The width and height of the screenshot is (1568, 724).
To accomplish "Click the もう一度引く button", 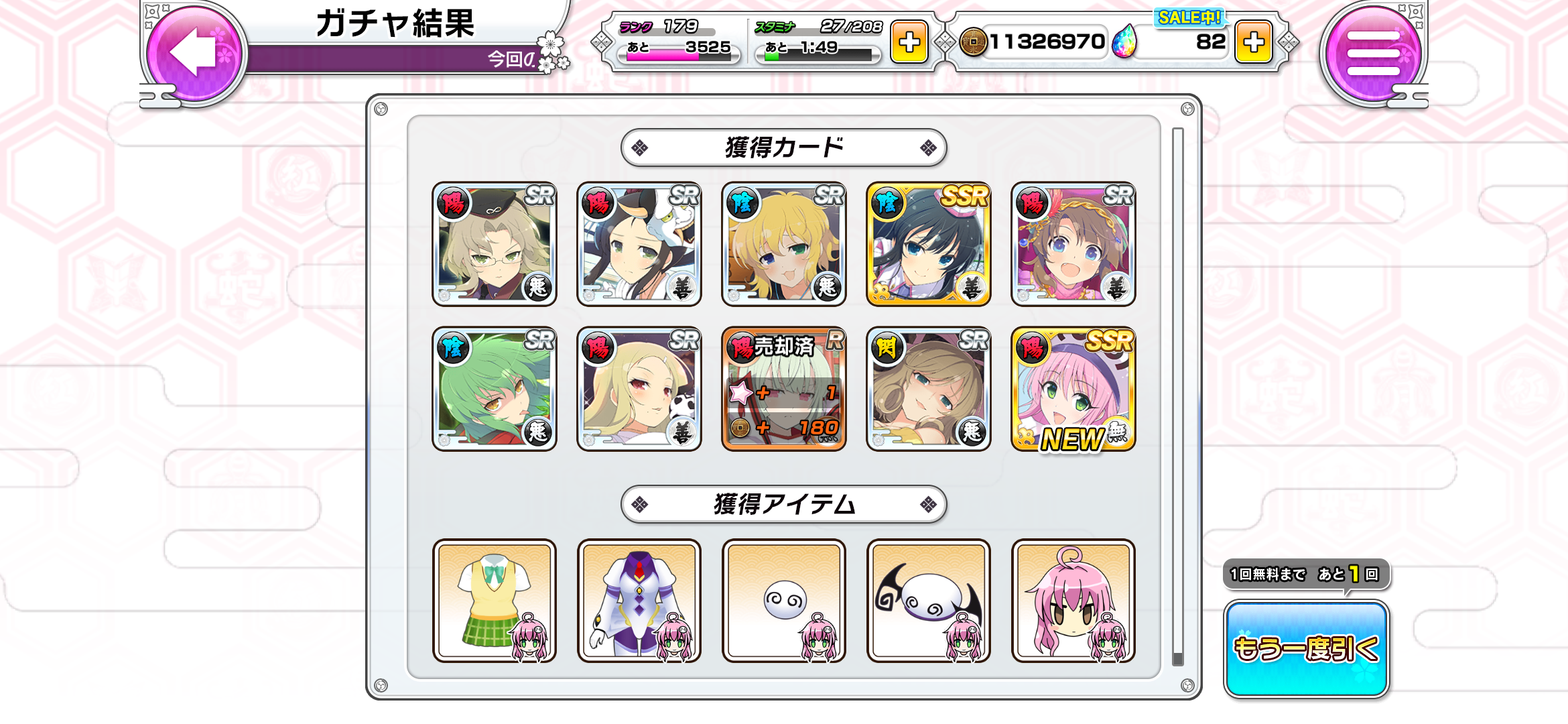I will [x=1306, y=649].
